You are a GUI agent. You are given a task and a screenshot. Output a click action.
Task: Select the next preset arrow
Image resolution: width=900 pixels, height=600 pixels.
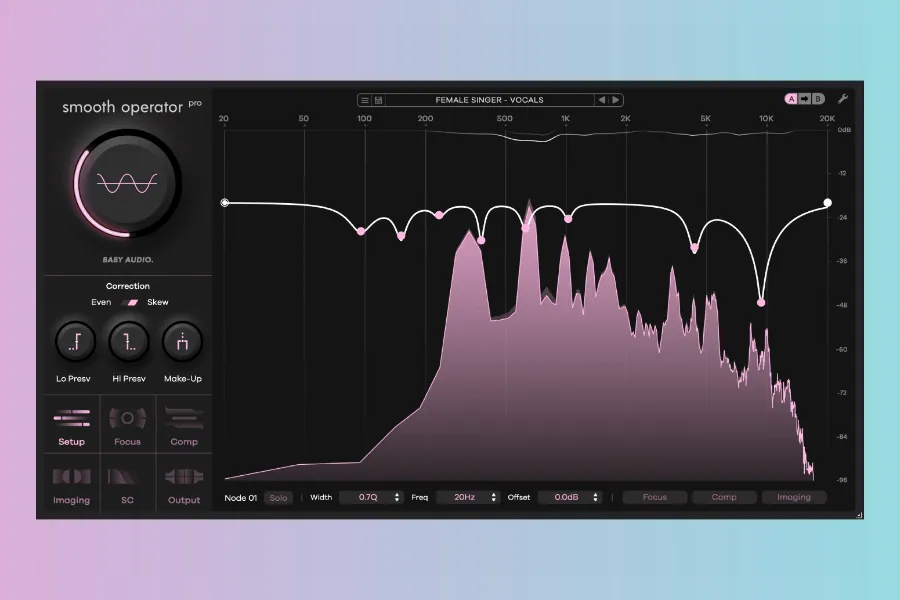click(x=616, y=100)
